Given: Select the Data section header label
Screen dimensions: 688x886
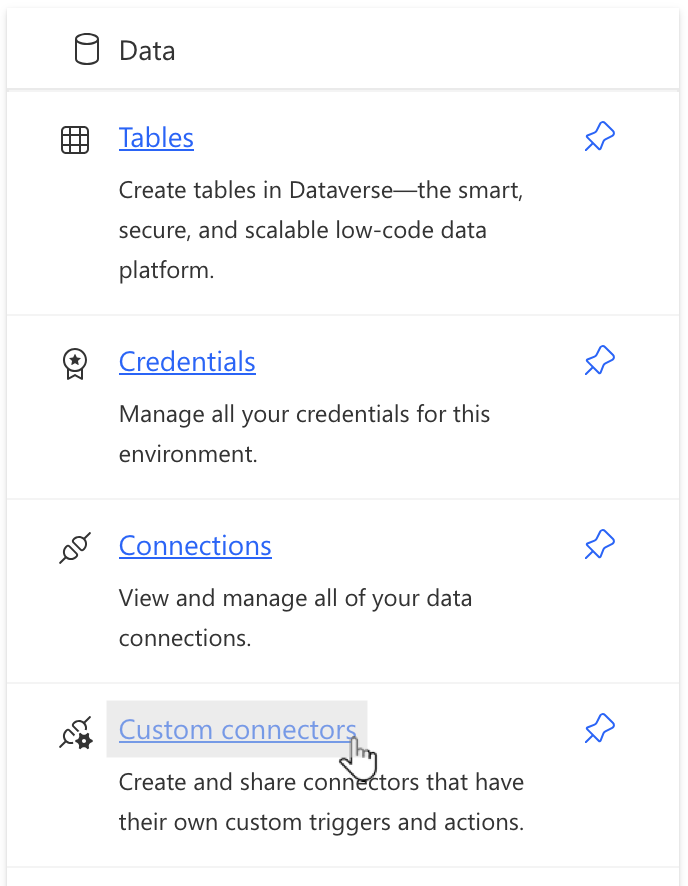Looking at the screenshot, I should (x=147, y=50).
